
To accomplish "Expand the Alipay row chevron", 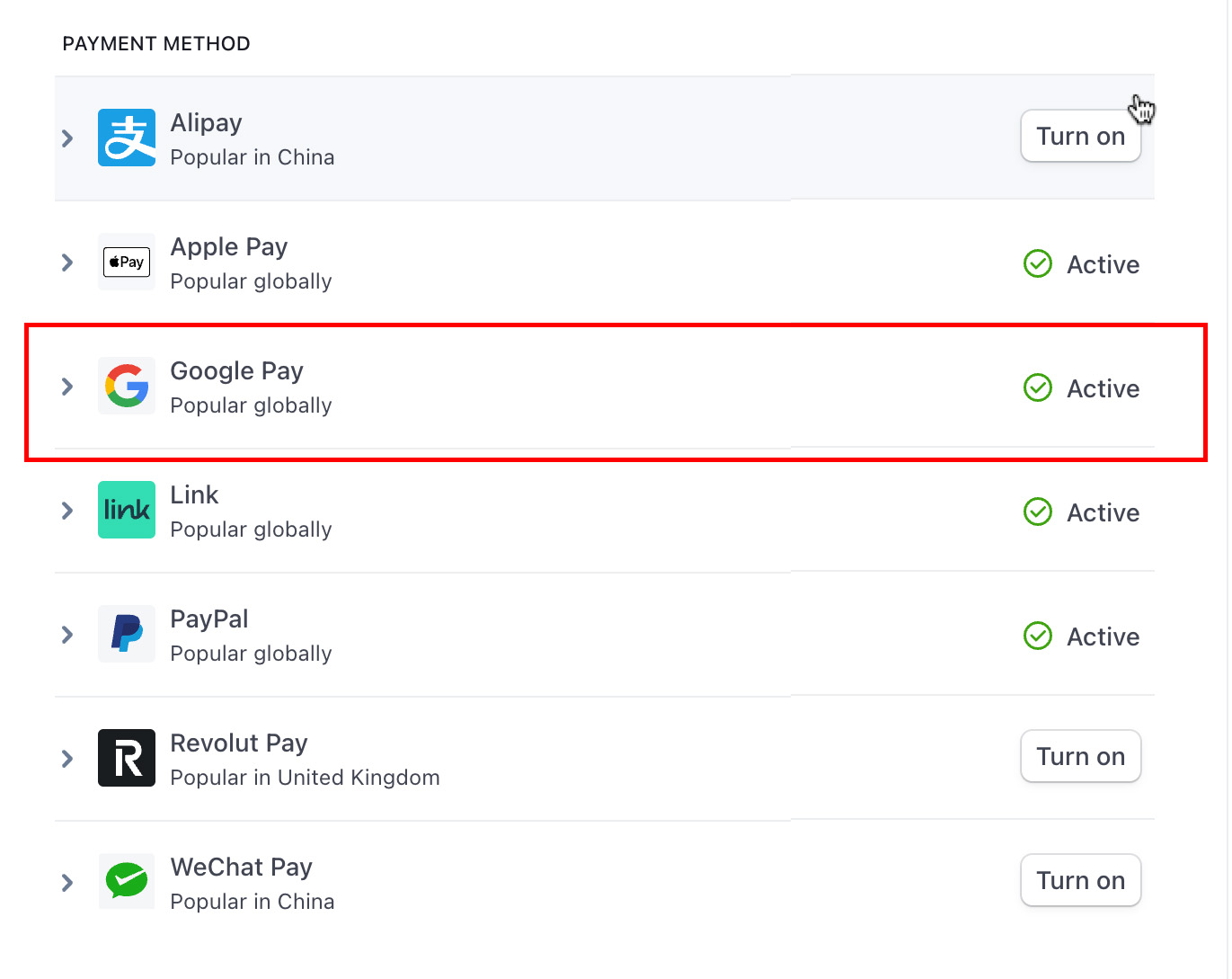I will (x=67, y=138).
